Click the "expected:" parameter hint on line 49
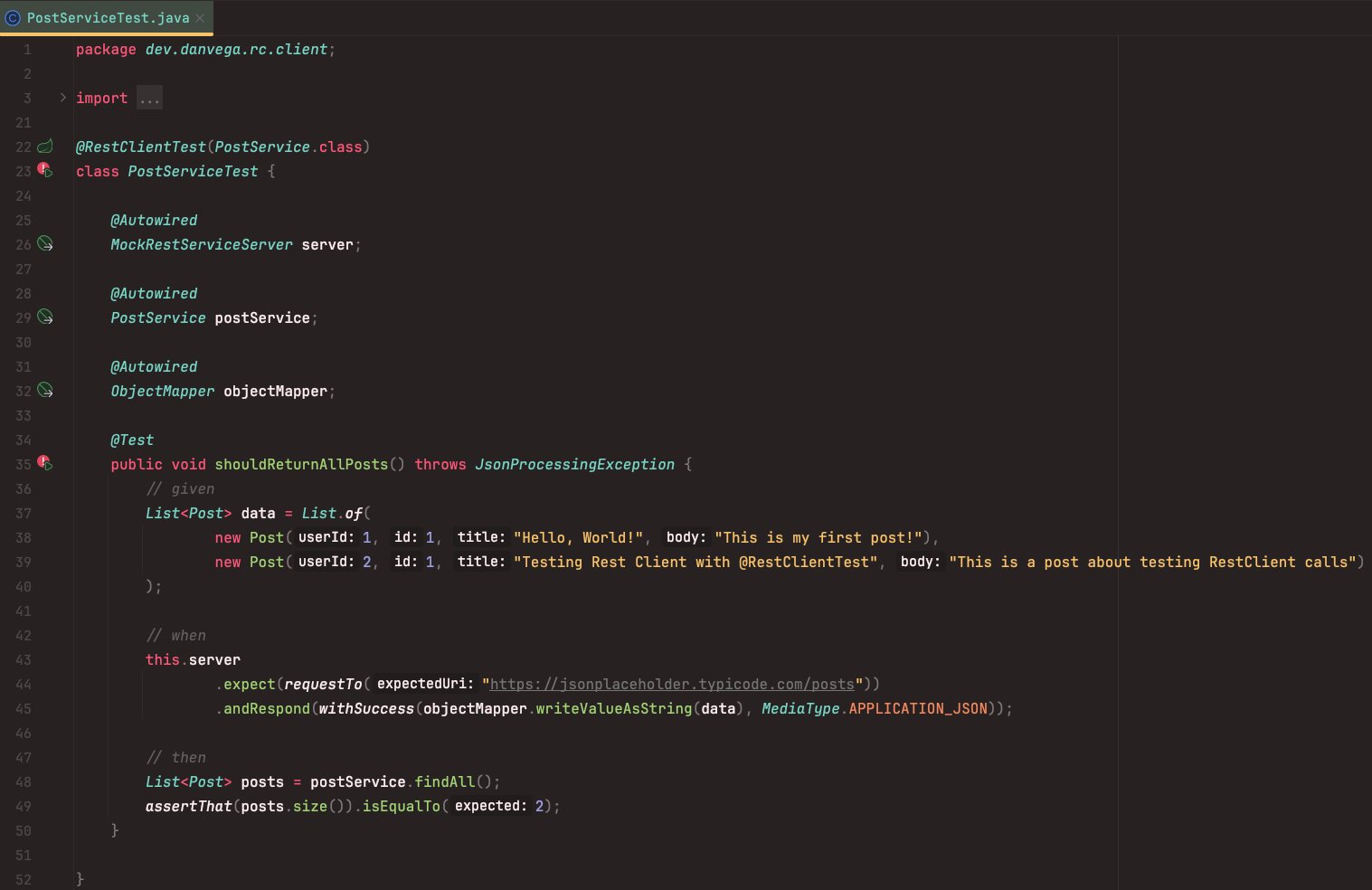The image size is (1372, 890). point(490,806)
